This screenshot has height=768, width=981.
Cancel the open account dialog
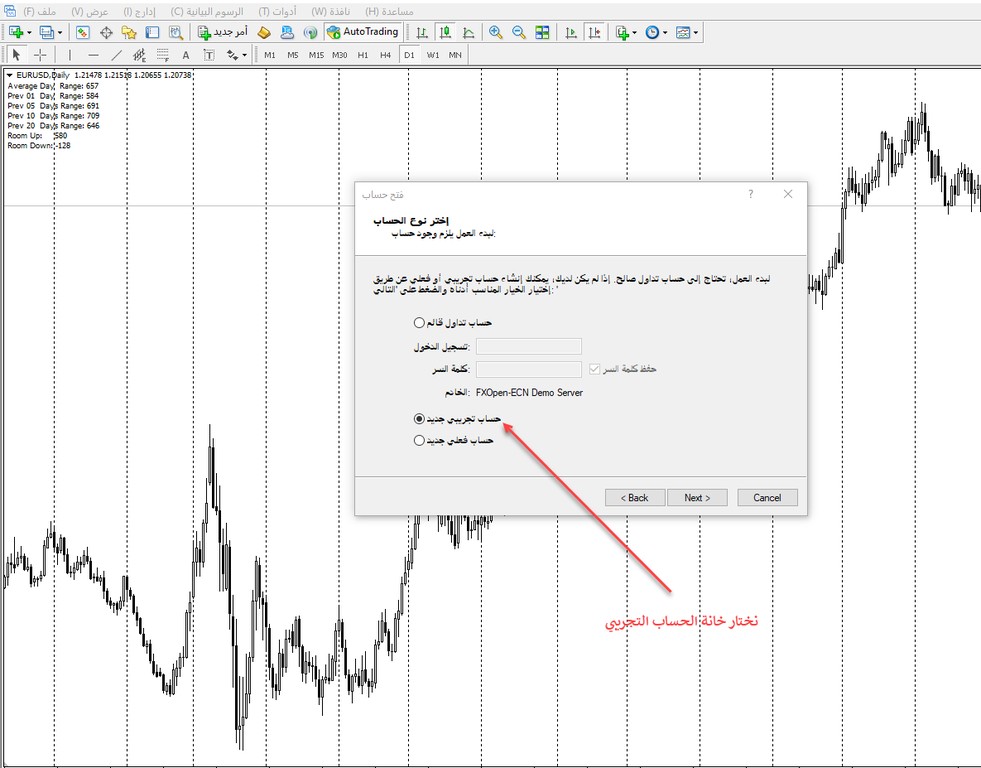767,497
